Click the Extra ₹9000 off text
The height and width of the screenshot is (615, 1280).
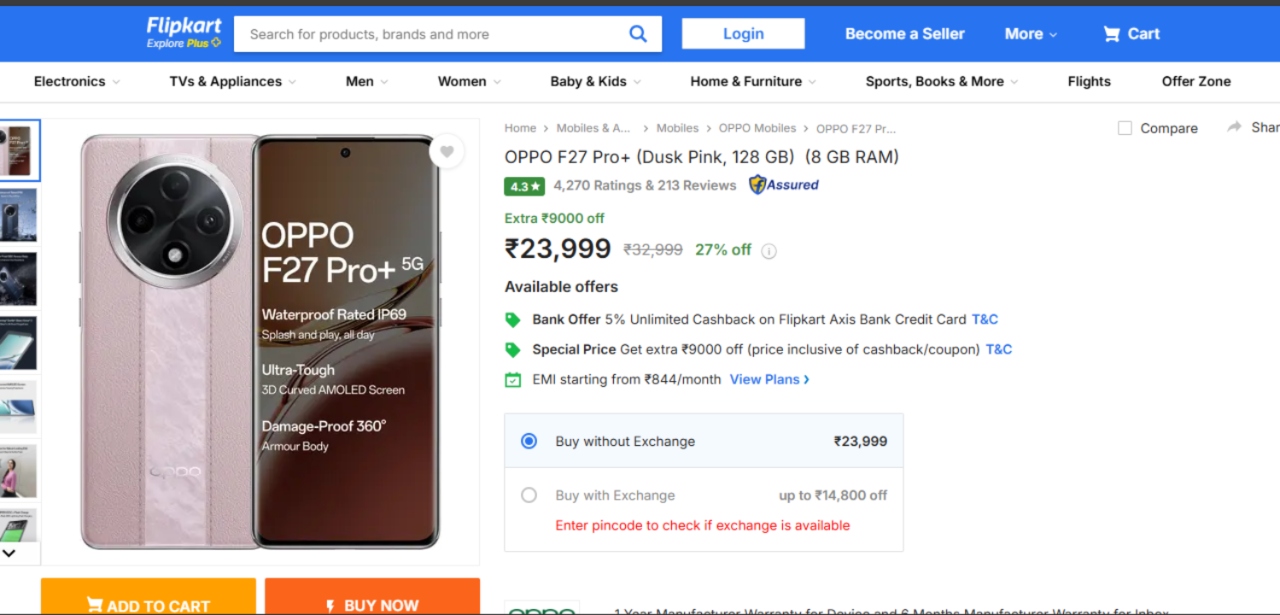coord(554,218)
